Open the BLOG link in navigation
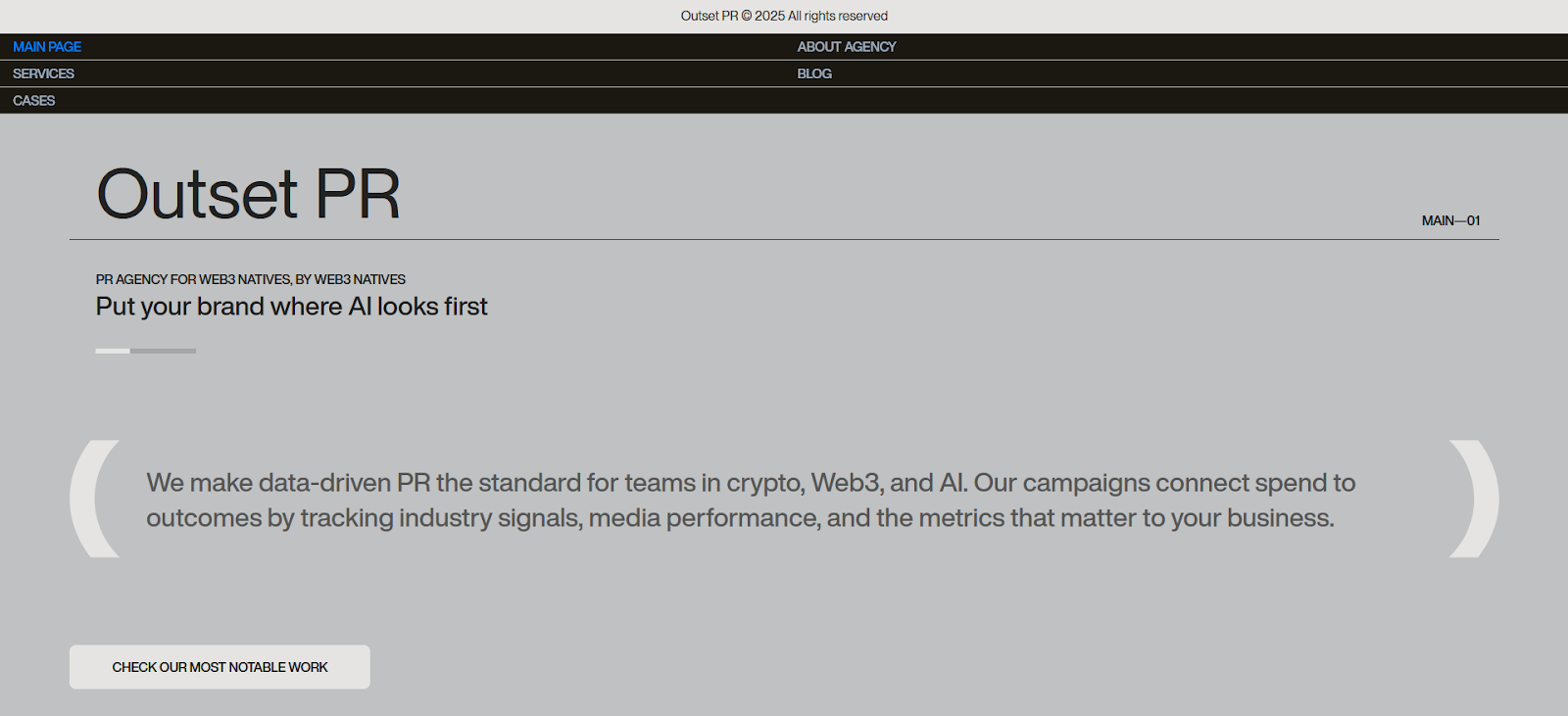 [814, 73]
